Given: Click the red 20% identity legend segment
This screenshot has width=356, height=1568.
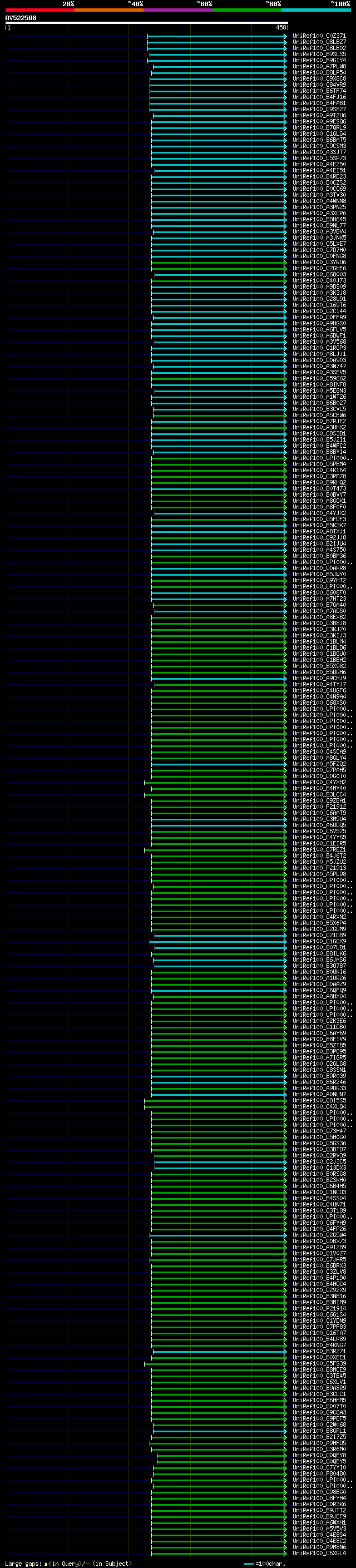Looking at the screenshot, I should (39, 10).
